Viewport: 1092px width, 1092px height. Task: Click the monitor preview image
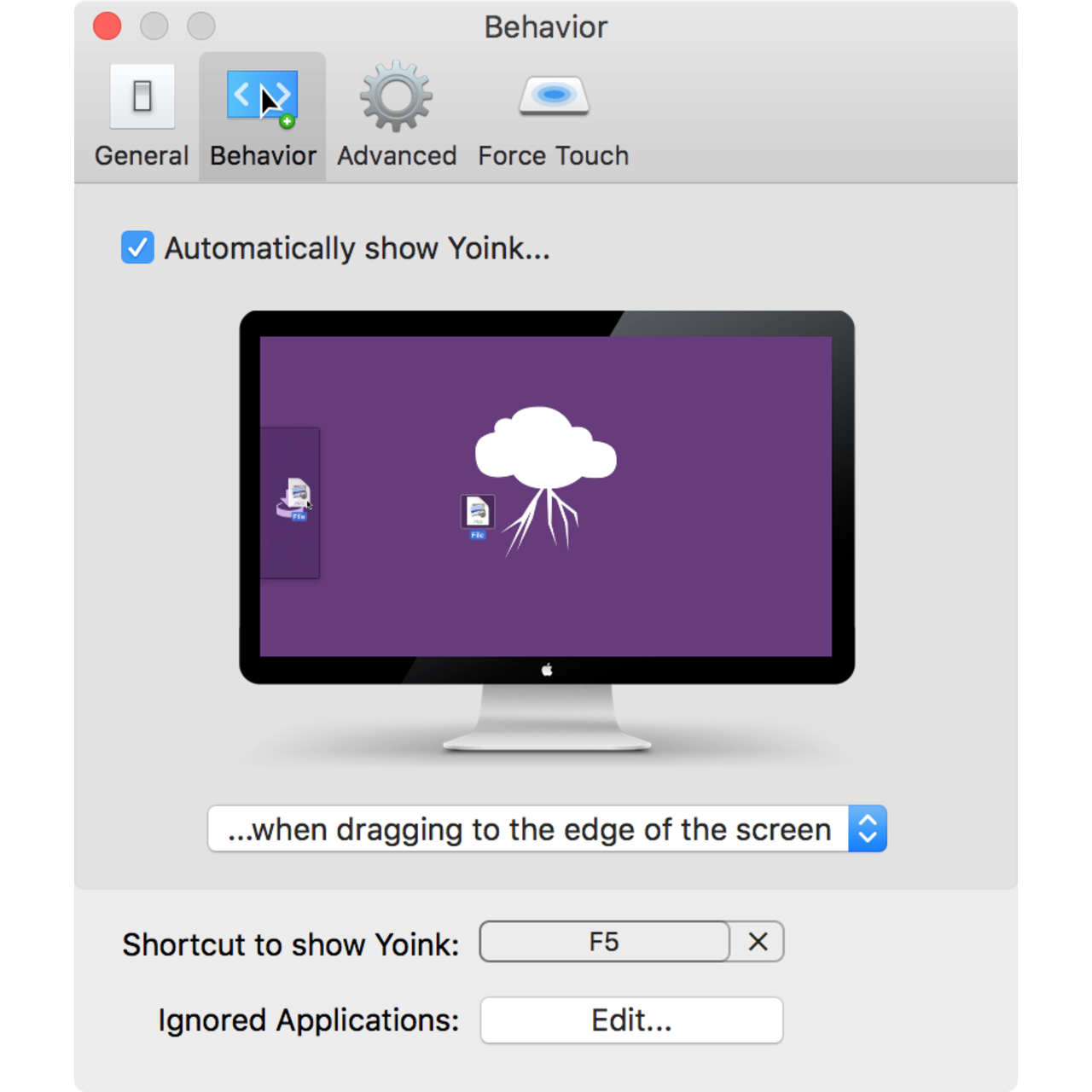tap(547, 531)
